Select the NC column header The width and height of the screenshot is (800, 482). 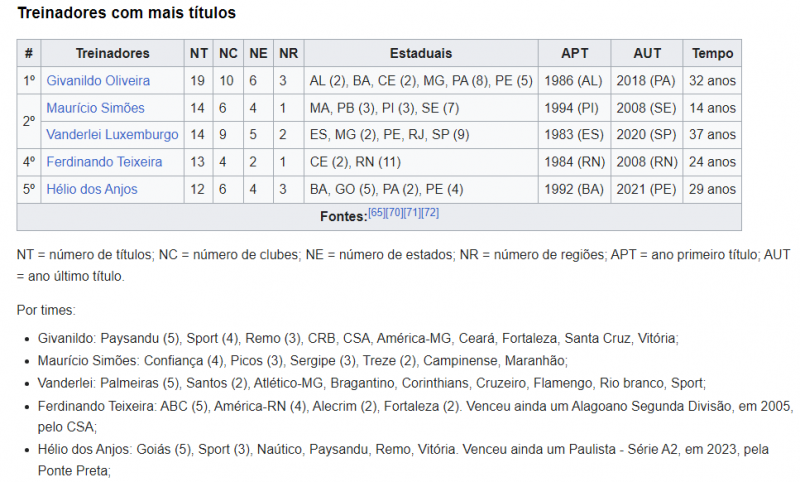coord(229,53)
